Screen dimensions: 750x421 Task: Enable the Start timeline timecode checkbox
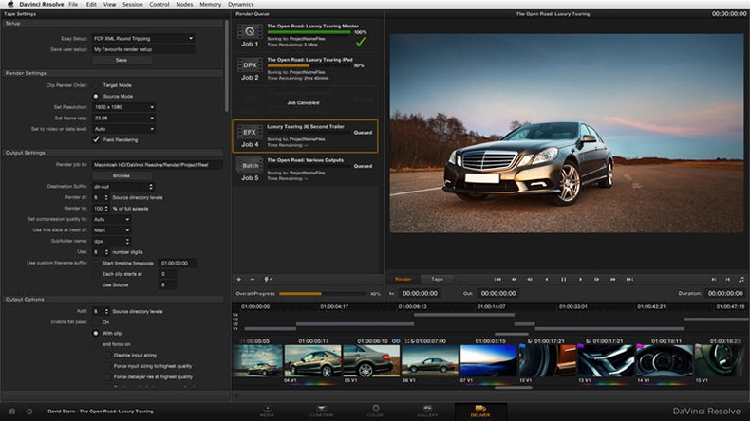(95, 262)
